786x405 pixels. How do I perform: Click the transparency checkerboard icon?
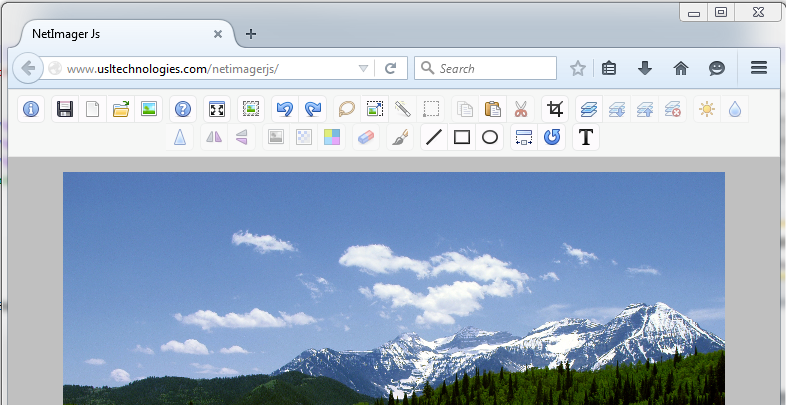click(x=304, y=137)
